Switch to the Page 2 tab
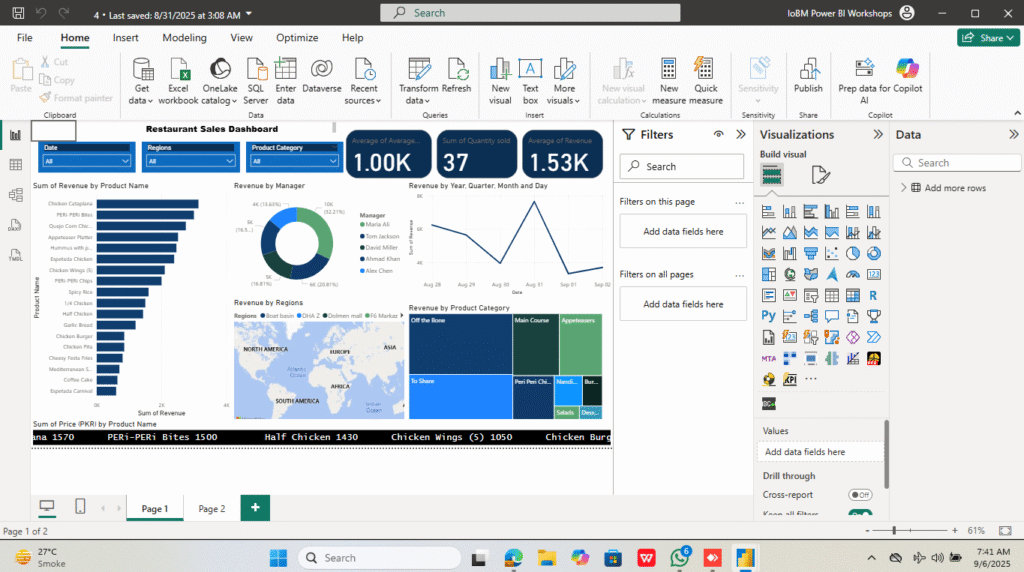The height and width of the screenshot is (572, 1024). [x=211, y=508]
